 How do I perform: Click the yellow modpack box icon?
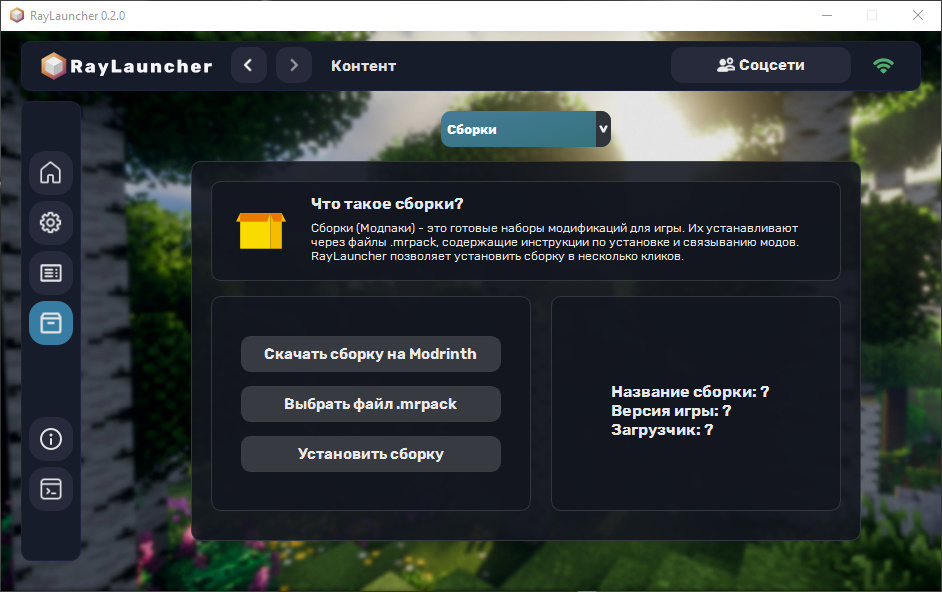click(261, 231)
